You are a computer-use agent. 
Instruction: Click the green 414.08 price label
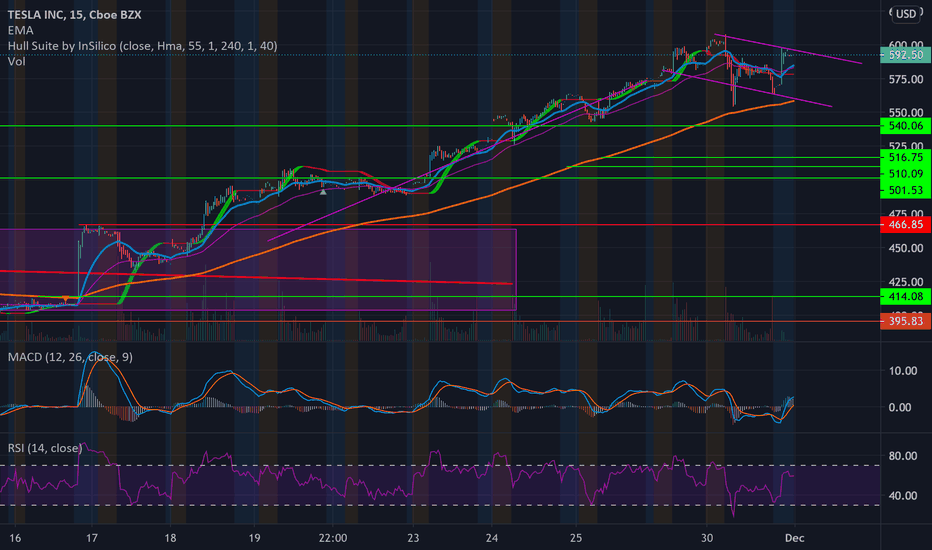click(x=905, y=296)
